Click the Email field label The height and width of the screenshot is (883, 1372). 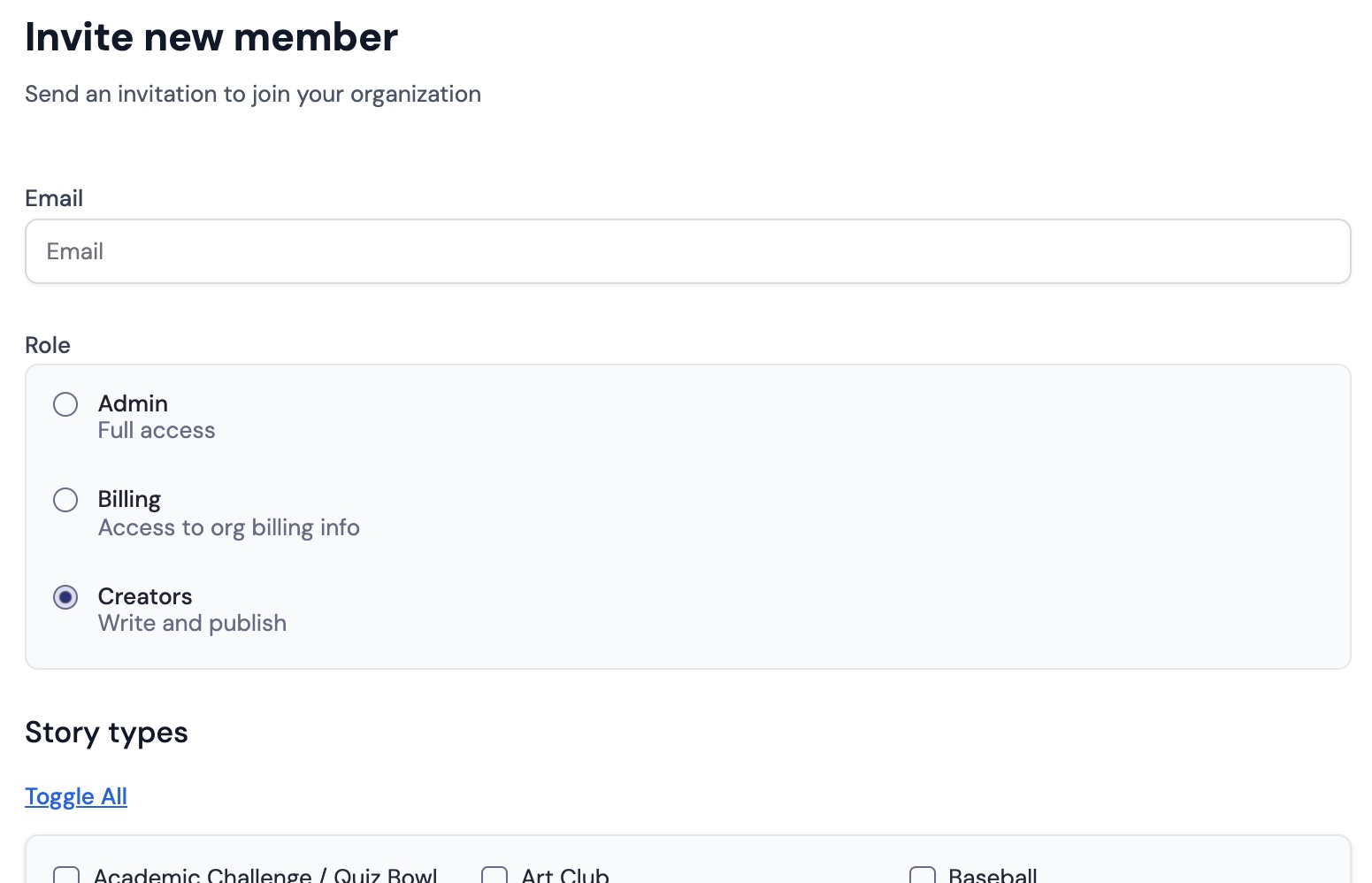pos(54,197)
